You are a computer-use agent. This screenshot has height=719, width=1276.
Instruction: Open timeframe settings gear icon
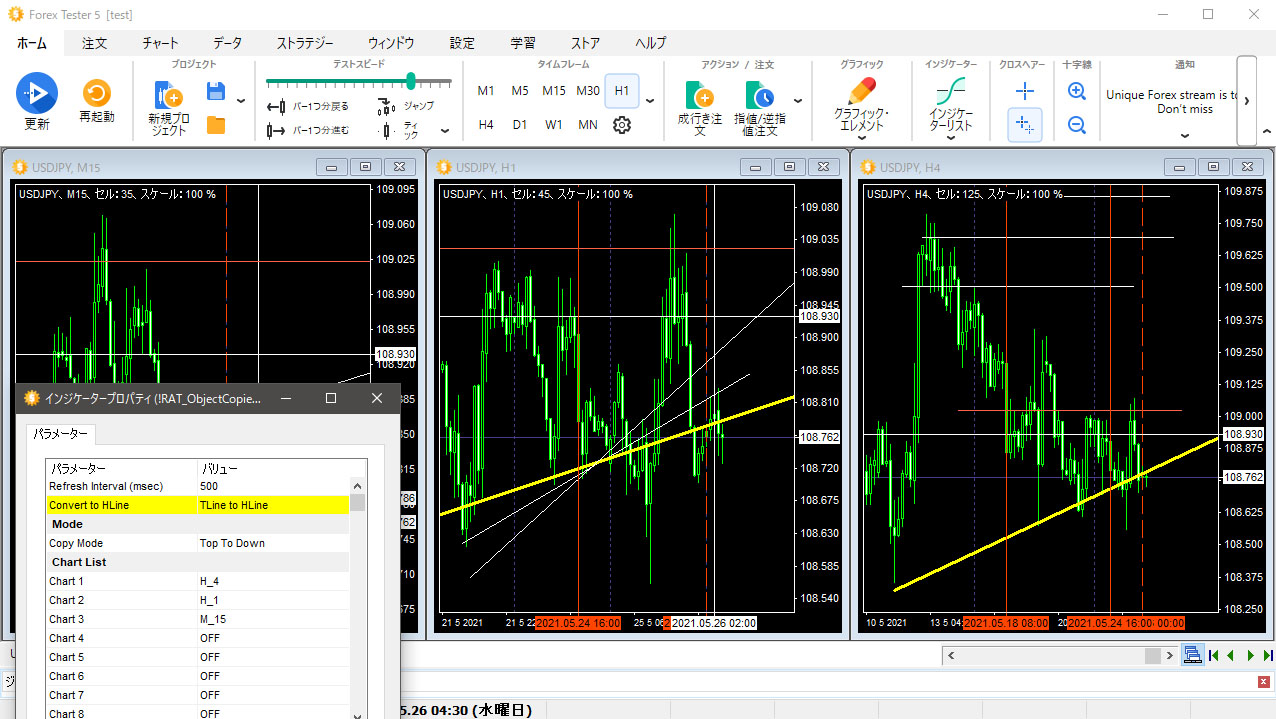(x=622, y=125)
